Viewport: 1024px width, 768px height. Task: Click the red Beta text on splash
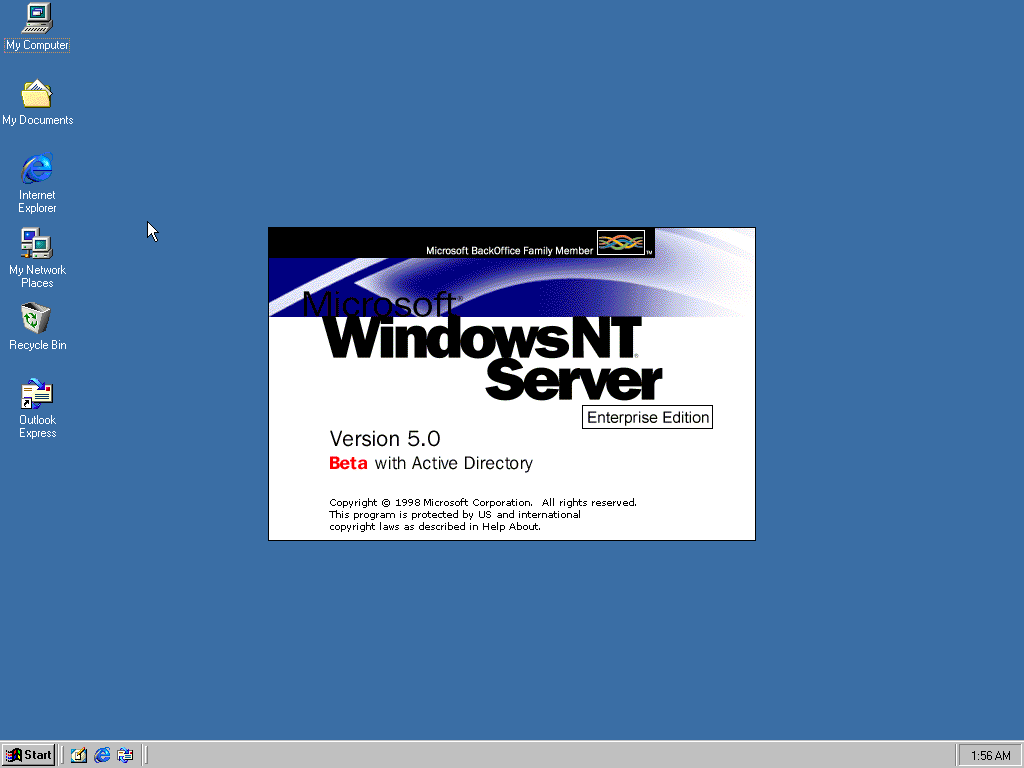click(x=348, y=463)
